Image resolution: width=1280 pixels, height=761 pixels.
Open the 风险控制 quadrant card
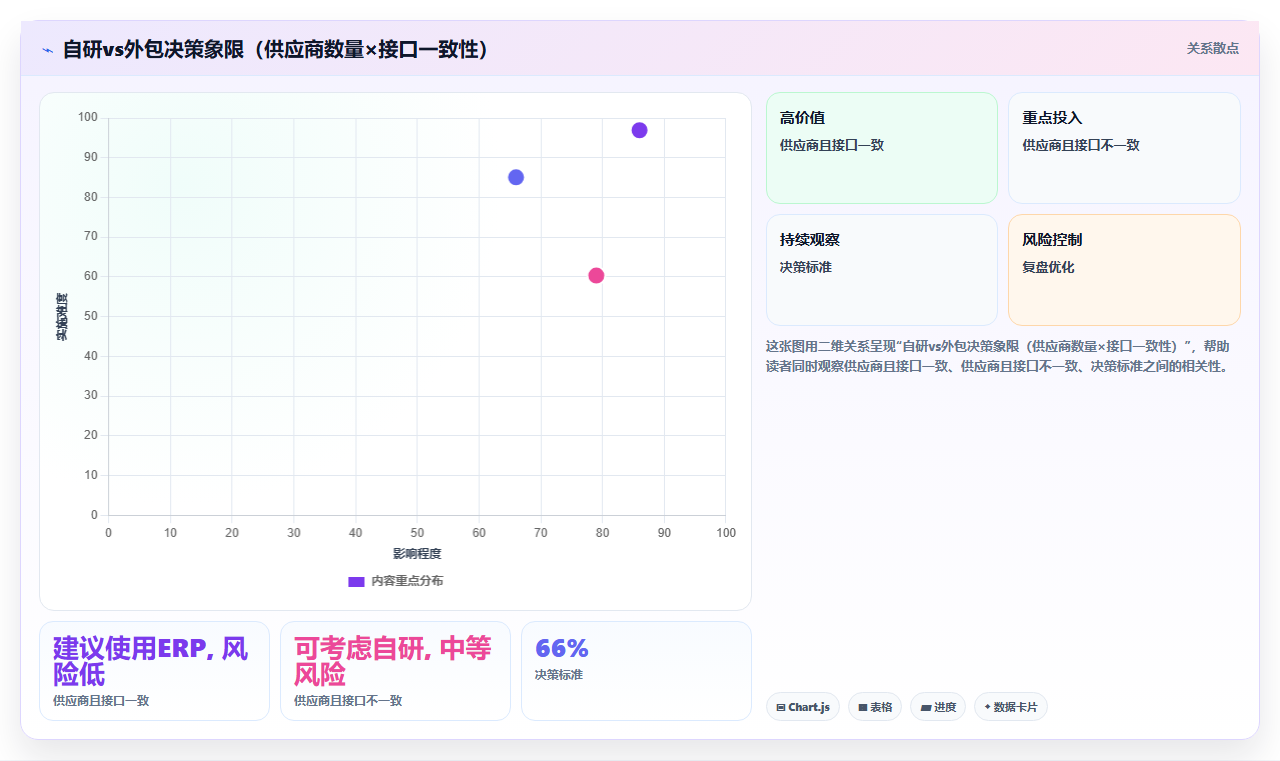coord(1124,270)
